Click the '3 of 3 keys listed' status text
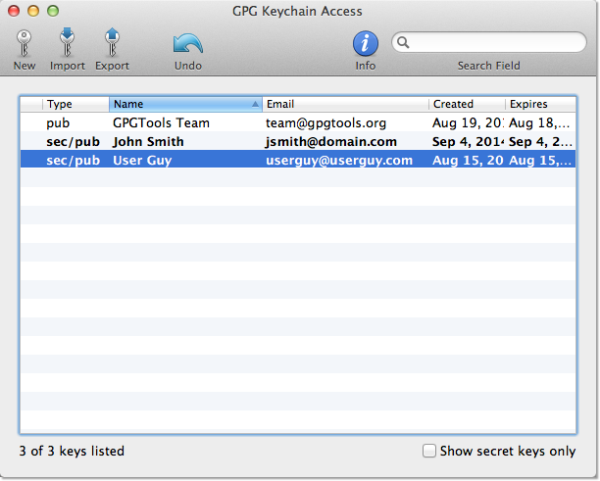The image size is (600, 481). coord(72,451)
